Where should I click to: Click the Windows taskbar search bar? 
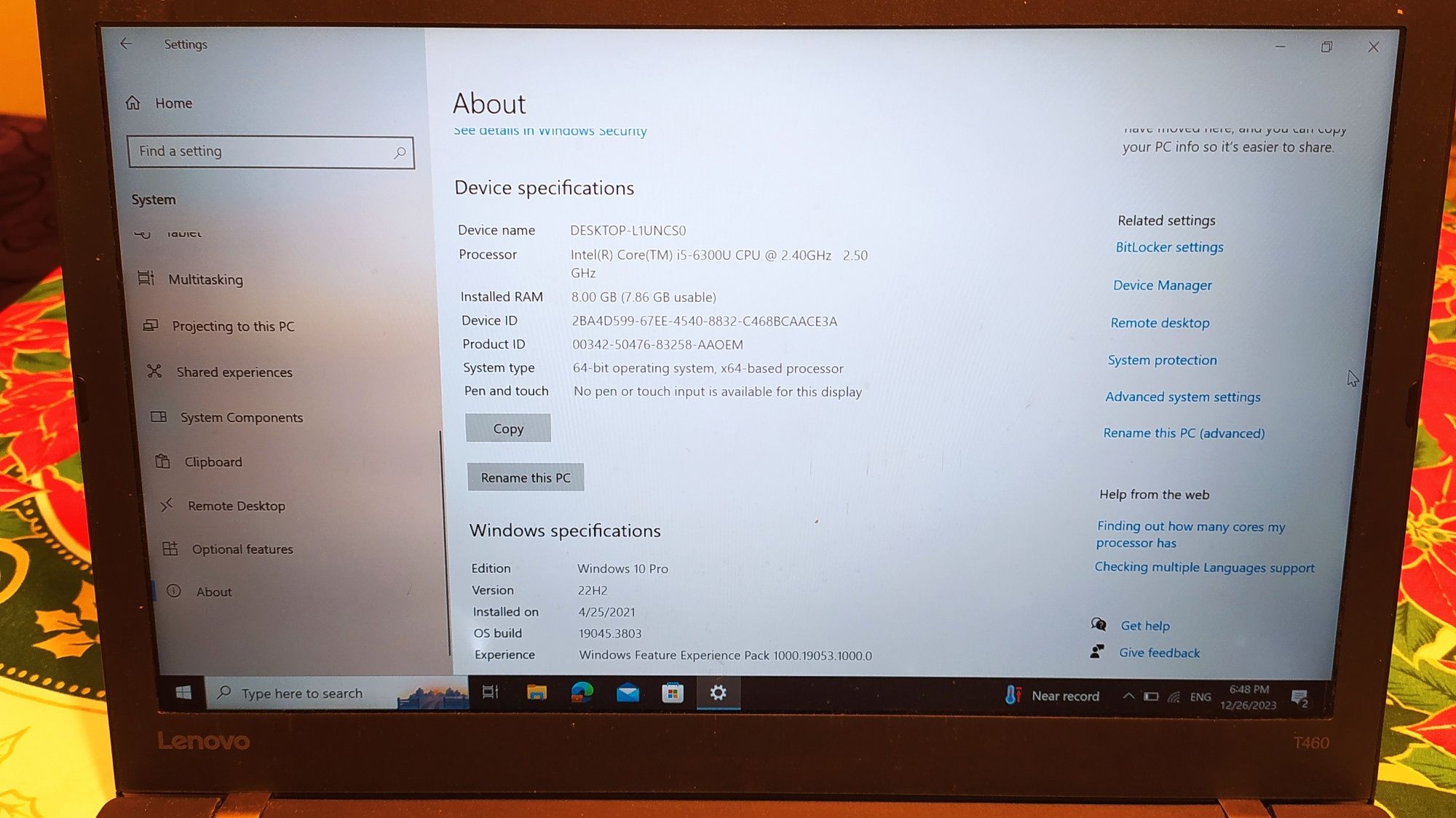[x=303, y=693]
